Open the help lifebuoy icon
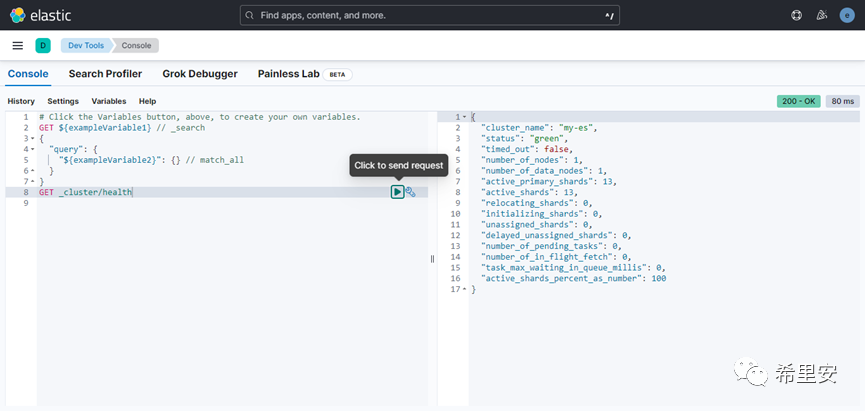This screenshot has height=411, width=865. (797, 15)
